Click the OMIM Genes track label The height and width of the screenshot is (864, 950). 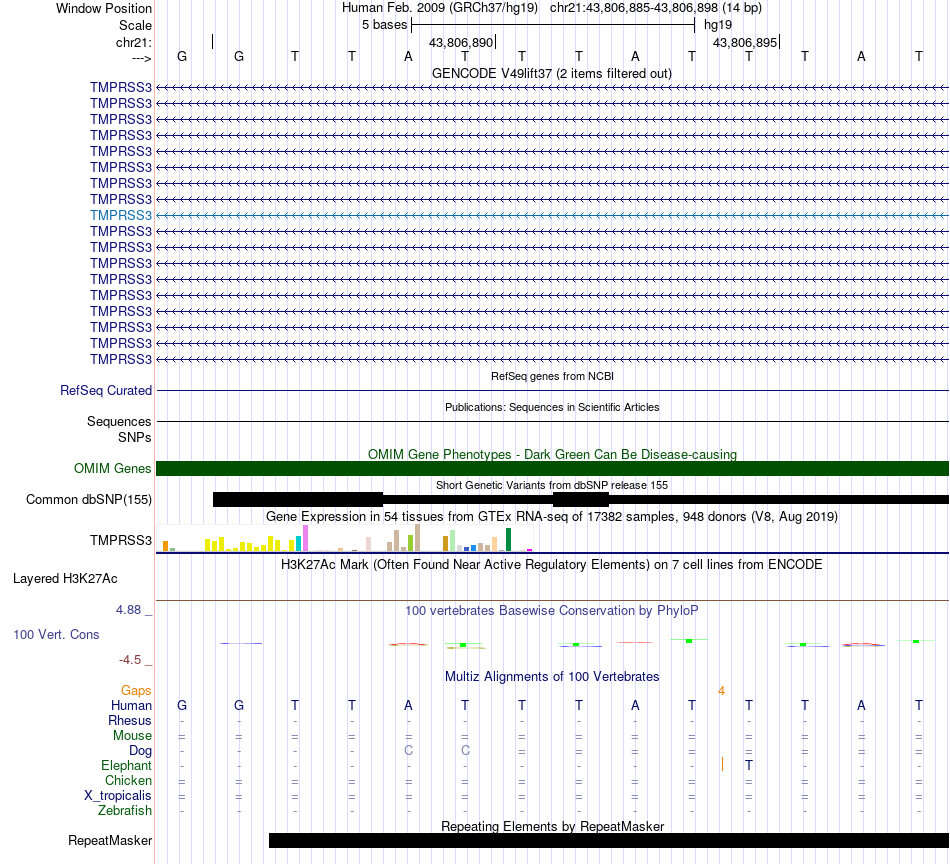(112, 468)
